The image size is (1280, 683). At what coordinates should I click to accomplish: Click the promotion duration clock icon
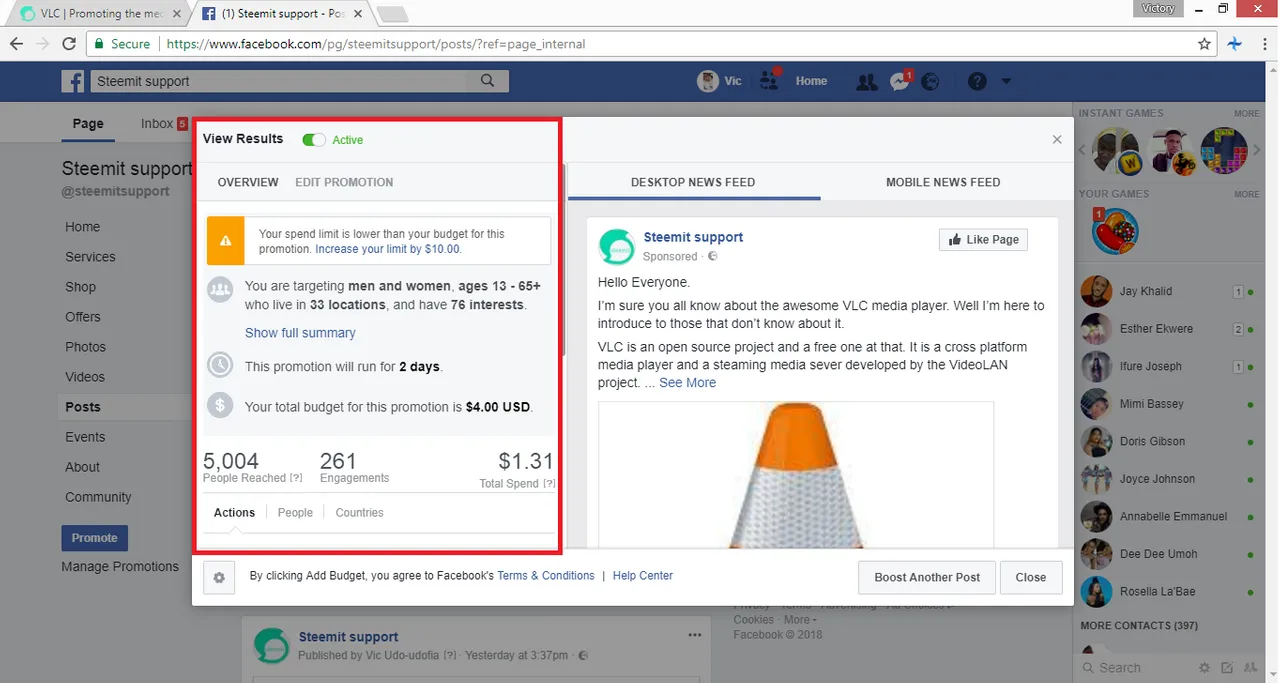point(219,365)
